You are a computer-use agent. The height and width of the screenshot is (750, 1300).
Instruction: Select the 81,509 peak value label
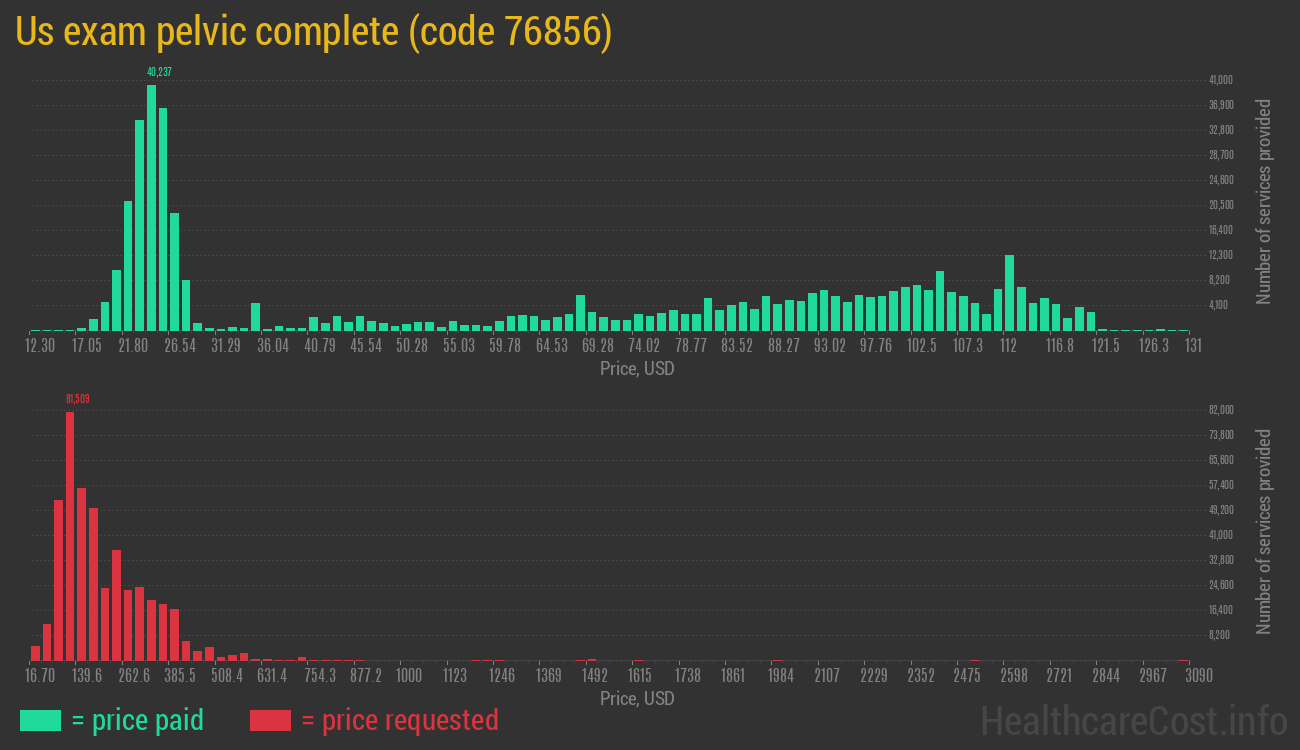tap(78, 399)
